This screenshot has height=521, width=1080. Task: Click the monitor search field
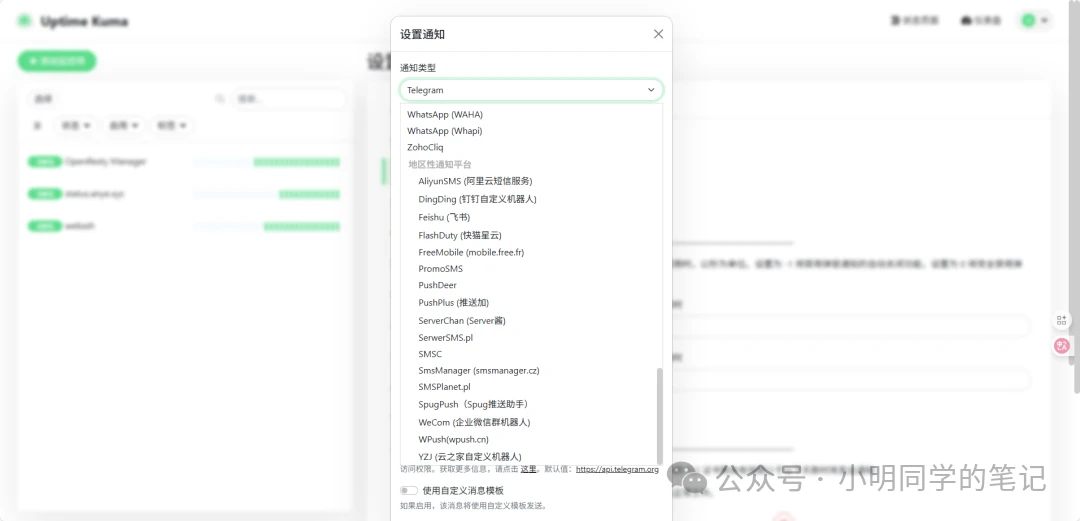coord(289,99)
